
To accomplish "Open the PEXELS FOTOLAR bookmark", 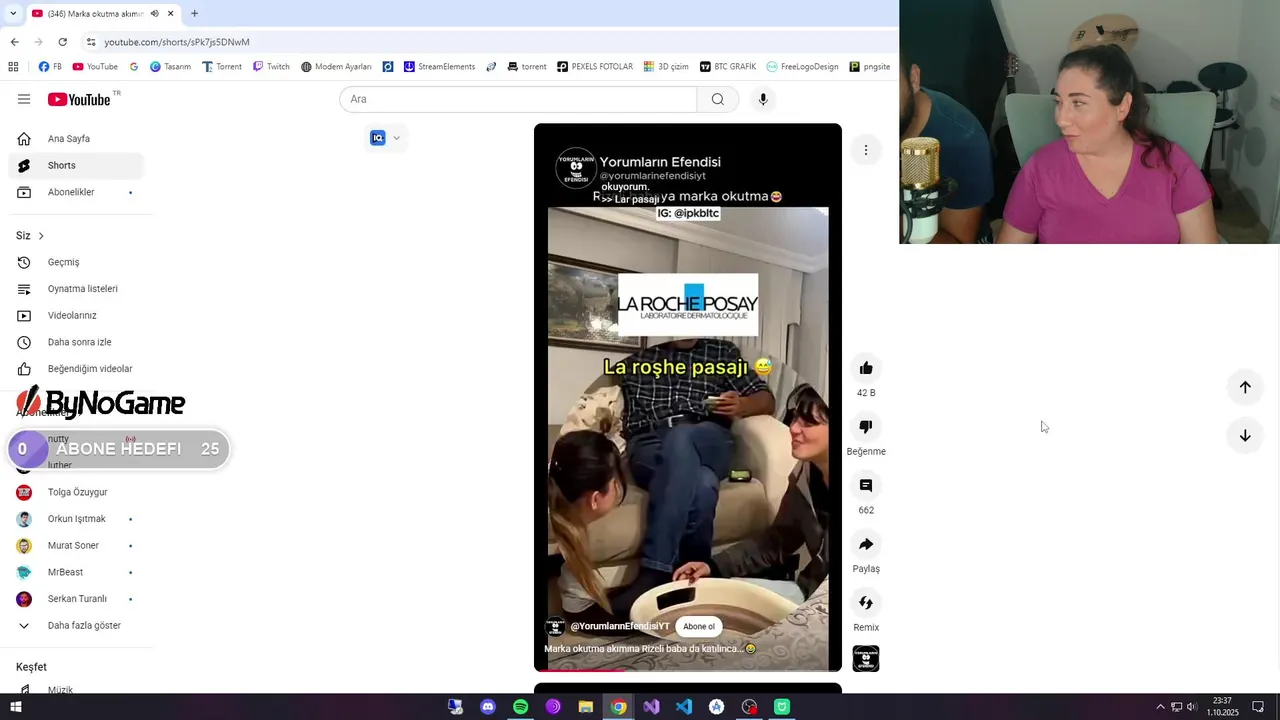I will (x=595, y=67).
